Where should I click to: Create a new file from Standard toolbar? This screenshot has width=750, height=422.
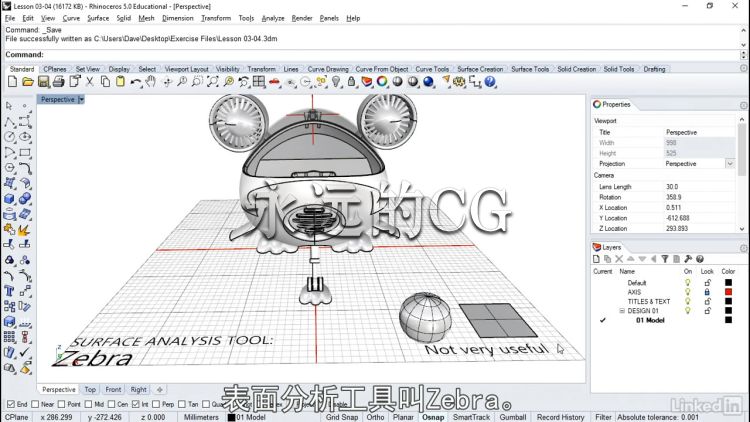point(12,82)
